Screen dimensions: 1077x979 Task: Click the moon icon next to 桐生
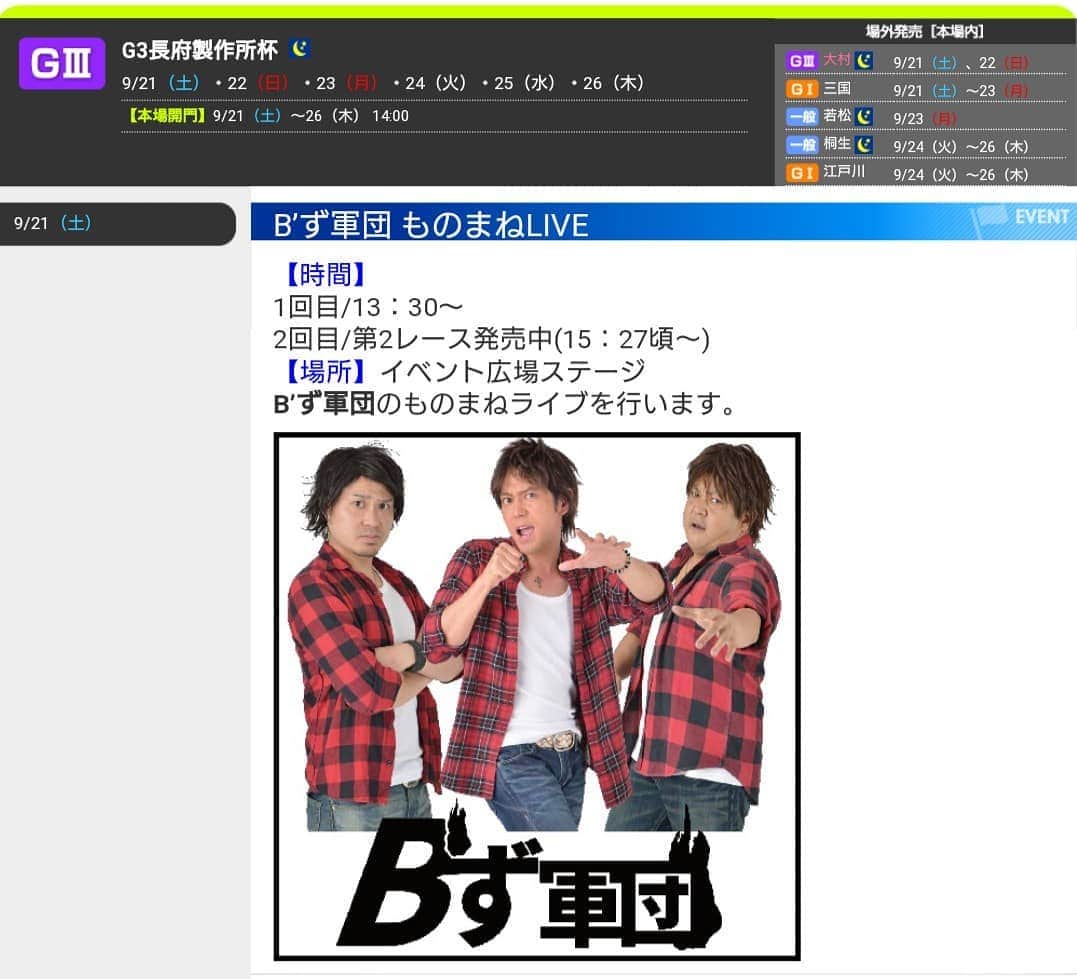864,144
